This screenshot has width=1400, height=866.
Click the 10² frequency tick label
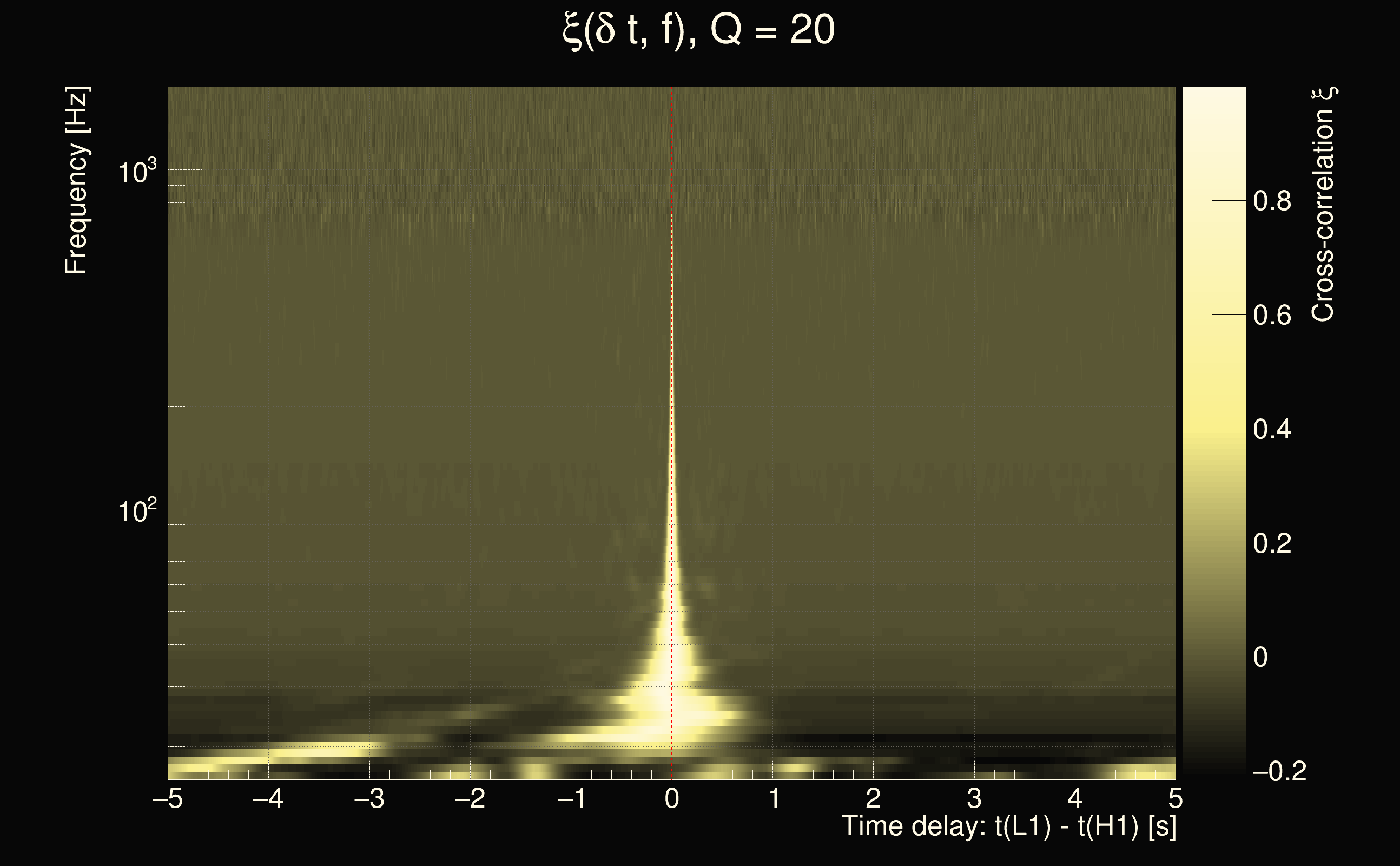136,510
